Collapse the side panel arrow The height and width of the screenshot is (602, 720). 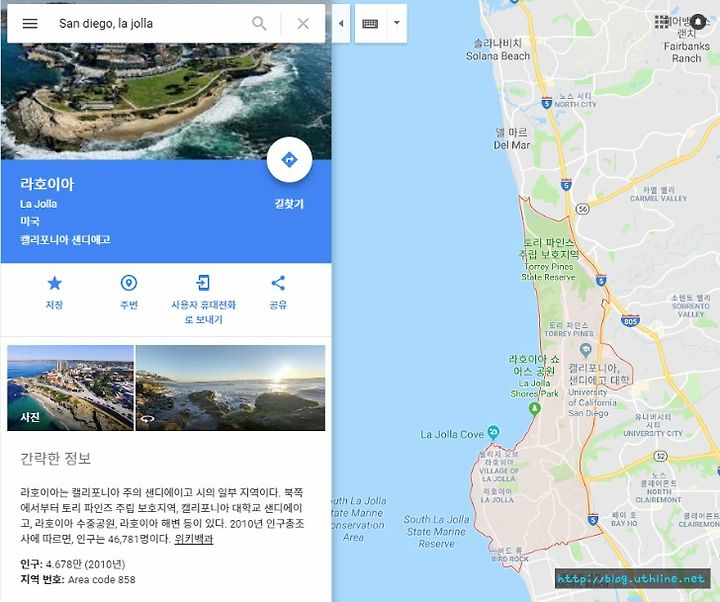tap(341, 23)
